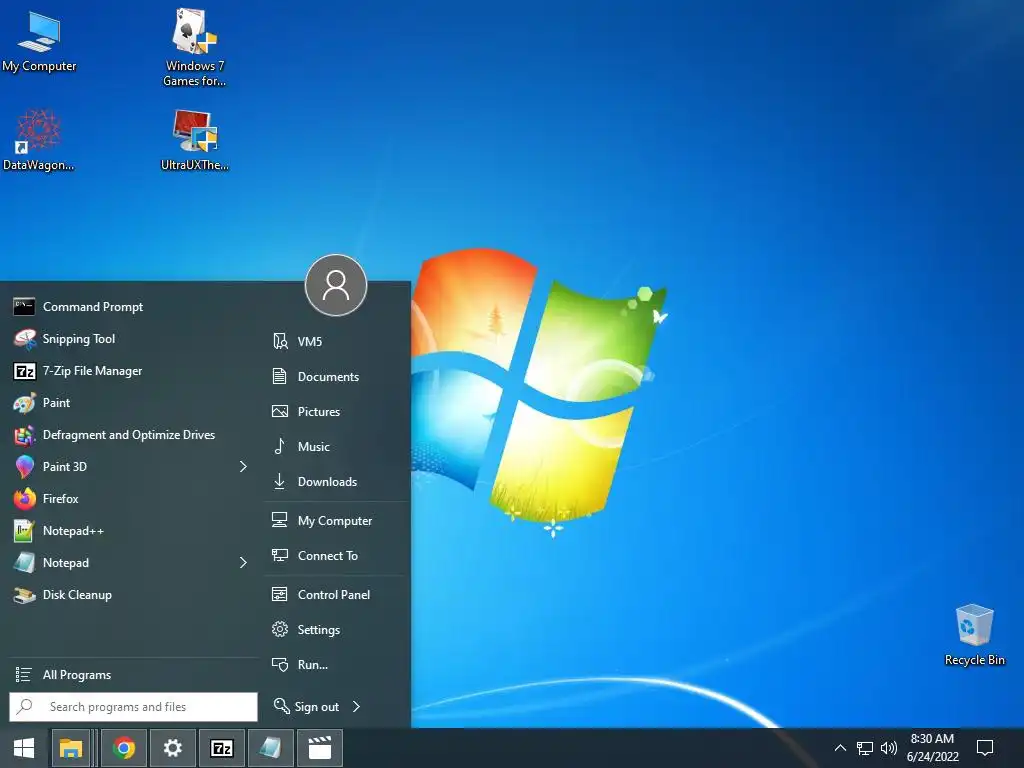Expand the Paint 3D submenu arrow
1024x768 pixels.
click(x=243, y=466)
